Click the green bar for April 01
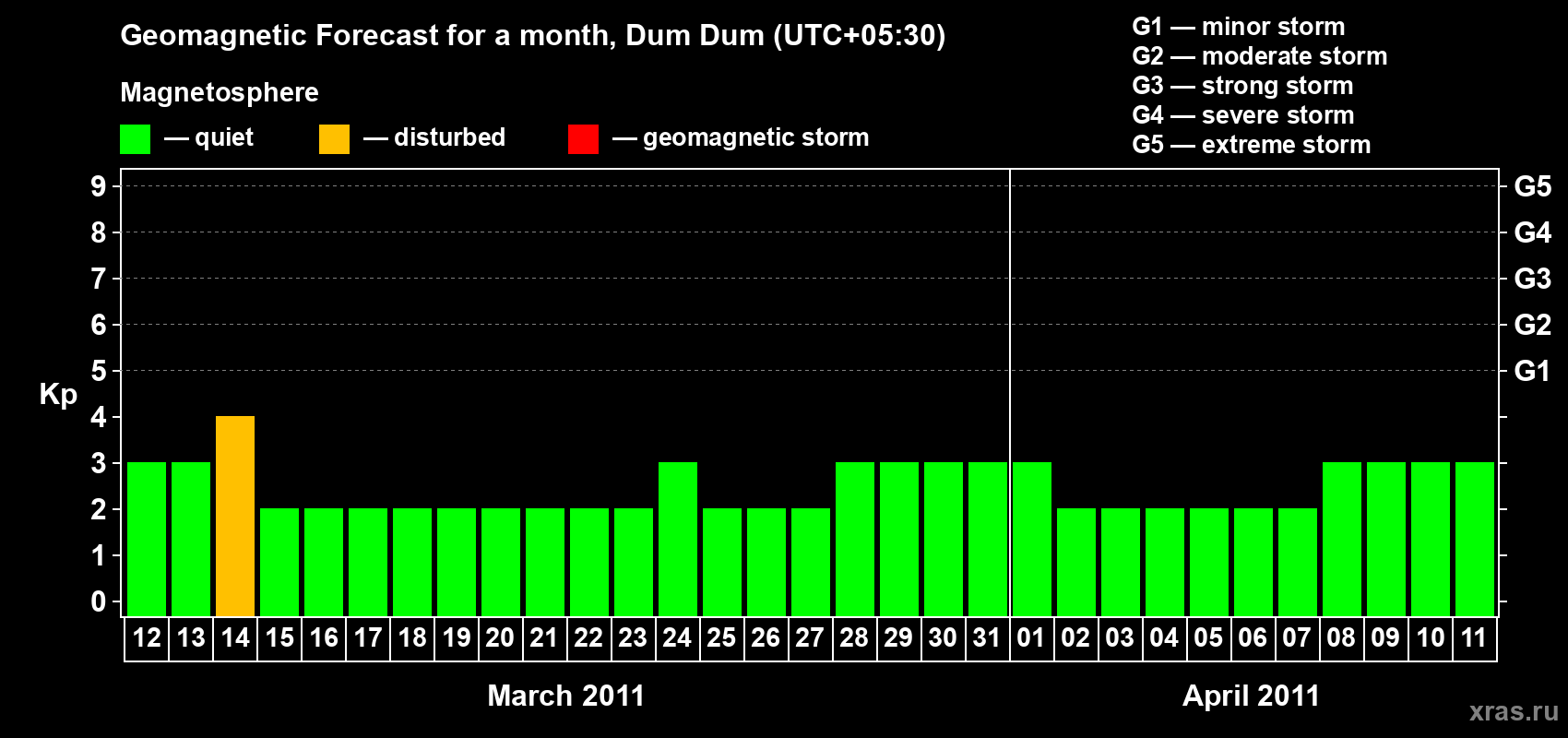Viewport: 1568px width, 738px height. click(1032, 539)
